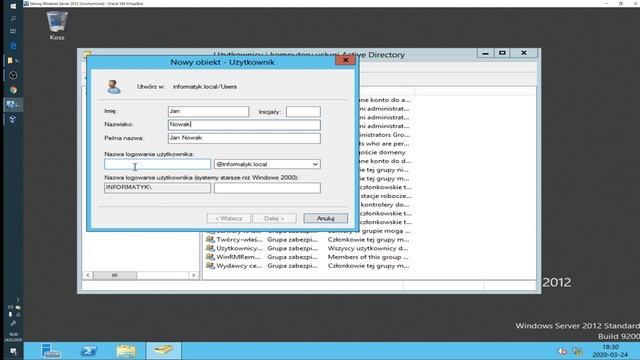This screenshot has height=360, width=640.
Task: Click the pre-Windows 2000 logon name field
Action: tap(267, 188)
